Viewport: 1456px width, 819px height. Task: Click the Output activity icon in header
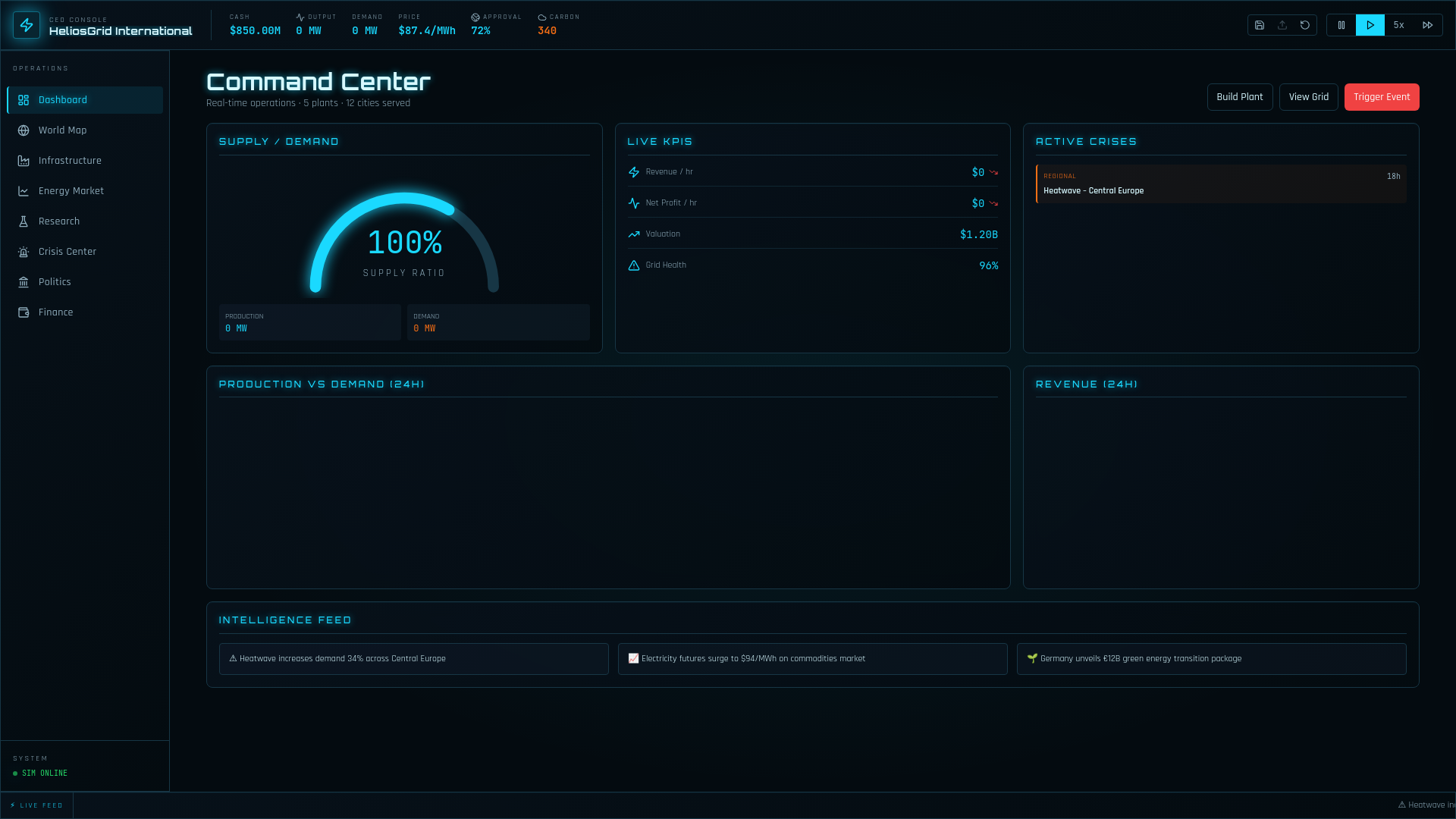pyautogui.click(x=300, y=17)
